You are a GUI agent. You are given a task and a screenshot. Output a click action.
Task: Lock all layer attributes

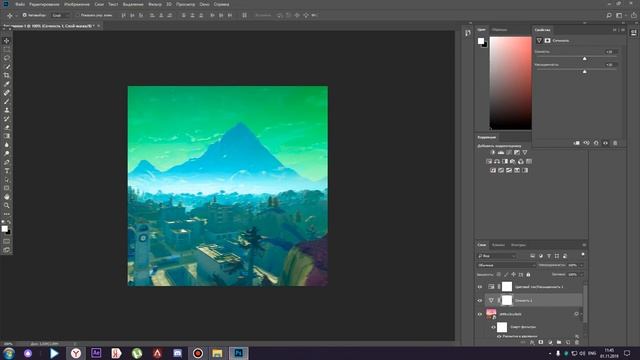tap(528, 275)
